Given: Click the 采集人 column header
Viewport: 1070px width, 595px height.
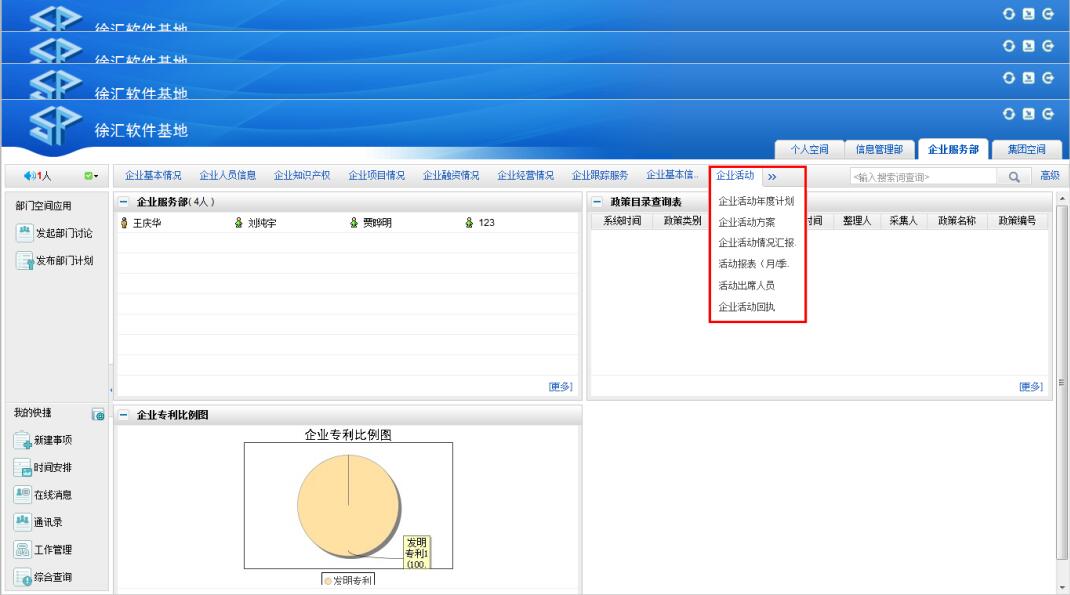Looking at the screenshot, I should [903, 221].
